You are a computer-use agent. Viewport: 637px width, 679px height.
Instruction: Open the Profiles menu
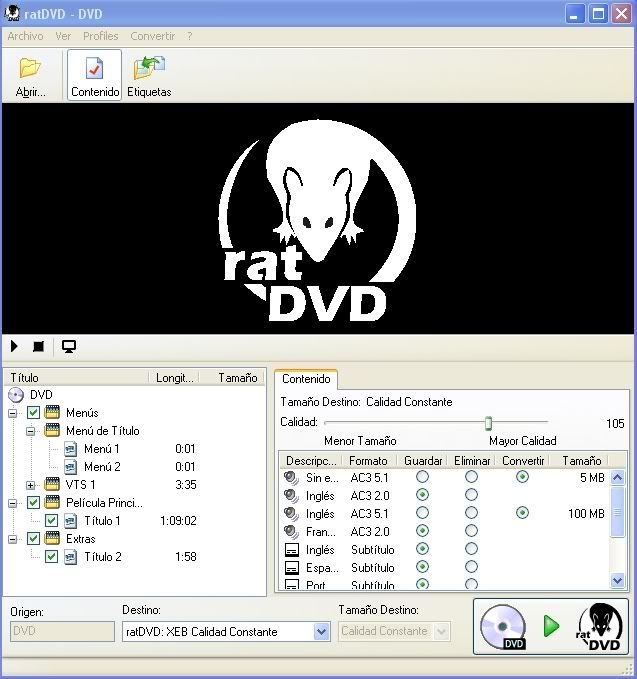pyautogui.click(x=100, y=36)
